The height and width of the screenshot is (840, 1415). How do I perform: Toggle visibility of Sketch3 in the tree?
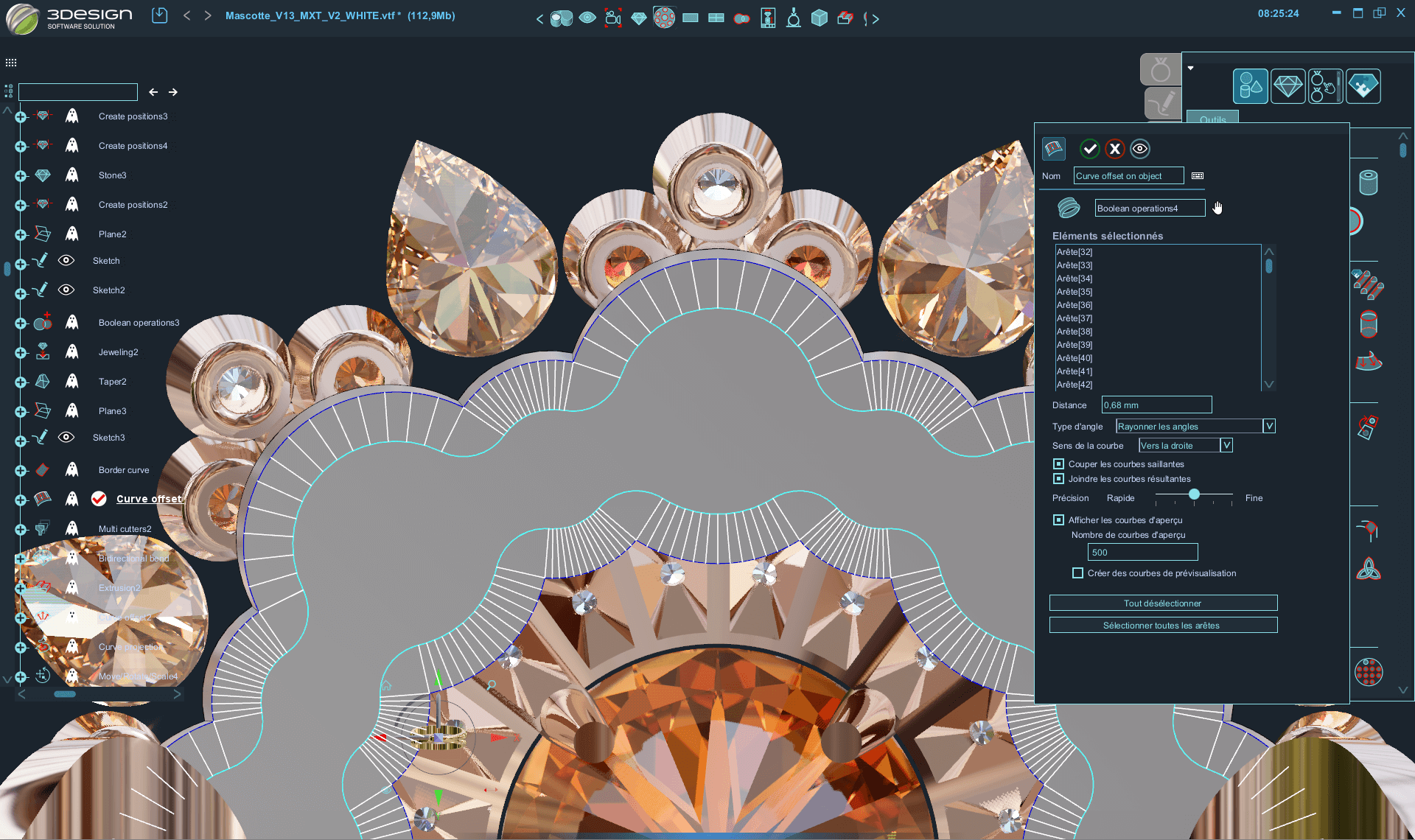(x=66, y=437)
